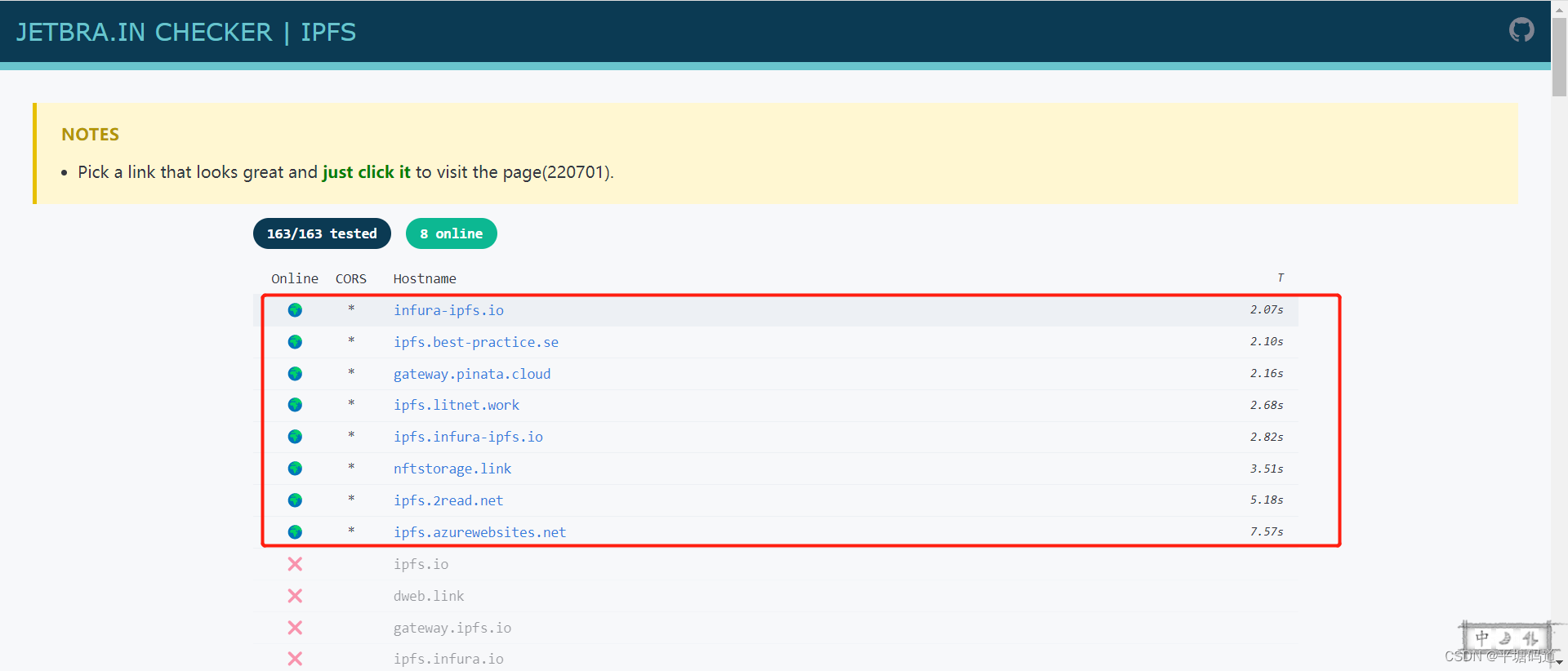Click offline X icon for dweb.link
Screen dimensions: 1568x671
pos(295,596)
